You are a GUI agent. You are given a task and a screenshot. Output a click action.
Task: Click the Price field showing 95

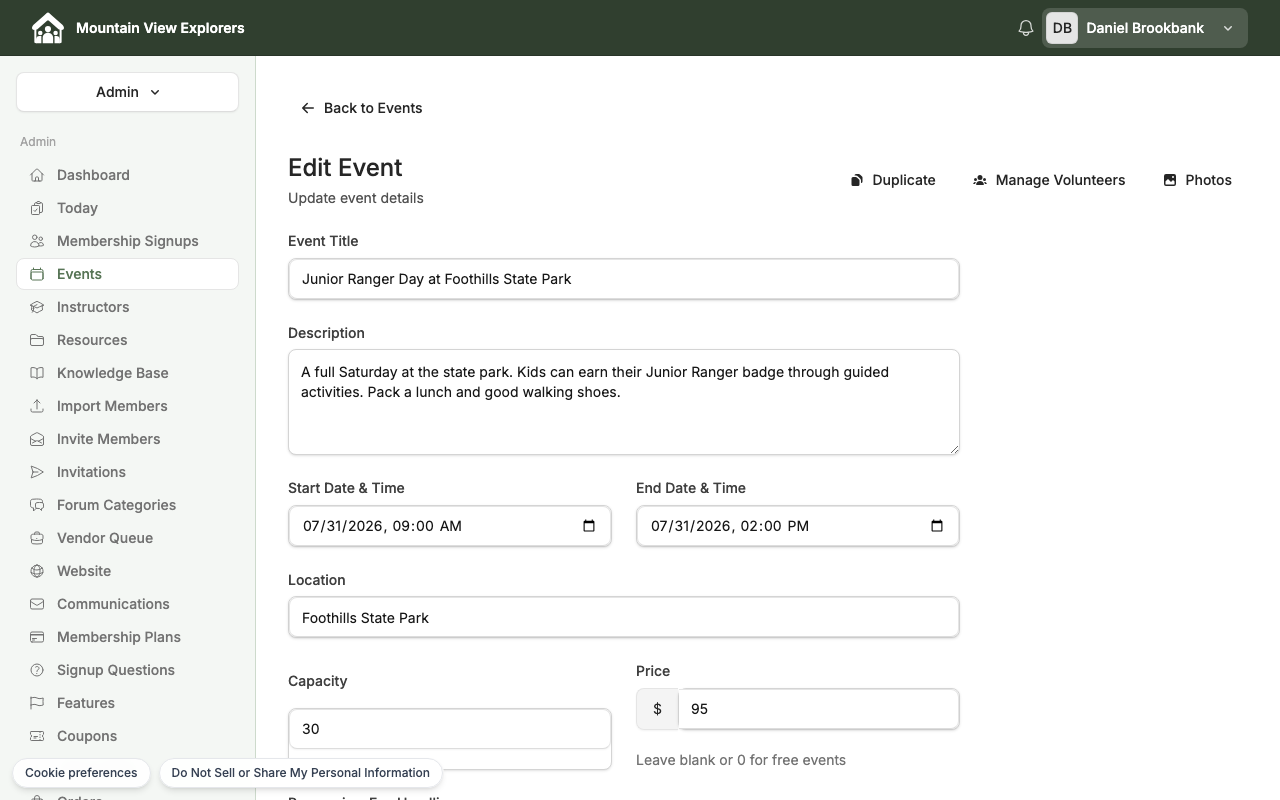819,709
